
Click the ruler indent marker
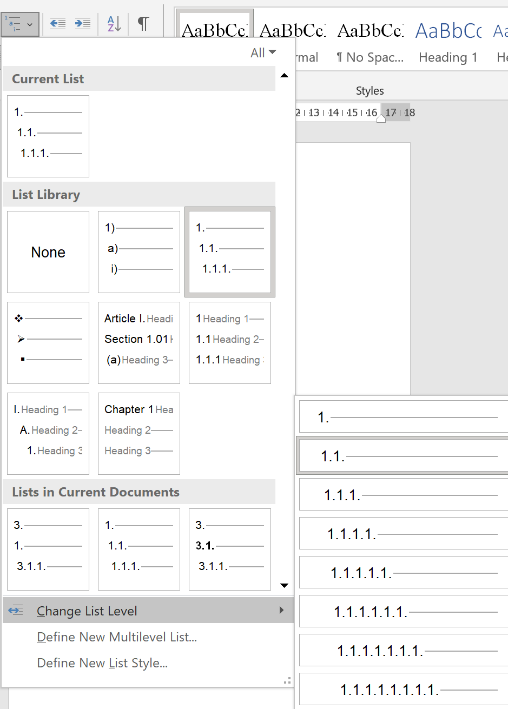tap(381, 119)
